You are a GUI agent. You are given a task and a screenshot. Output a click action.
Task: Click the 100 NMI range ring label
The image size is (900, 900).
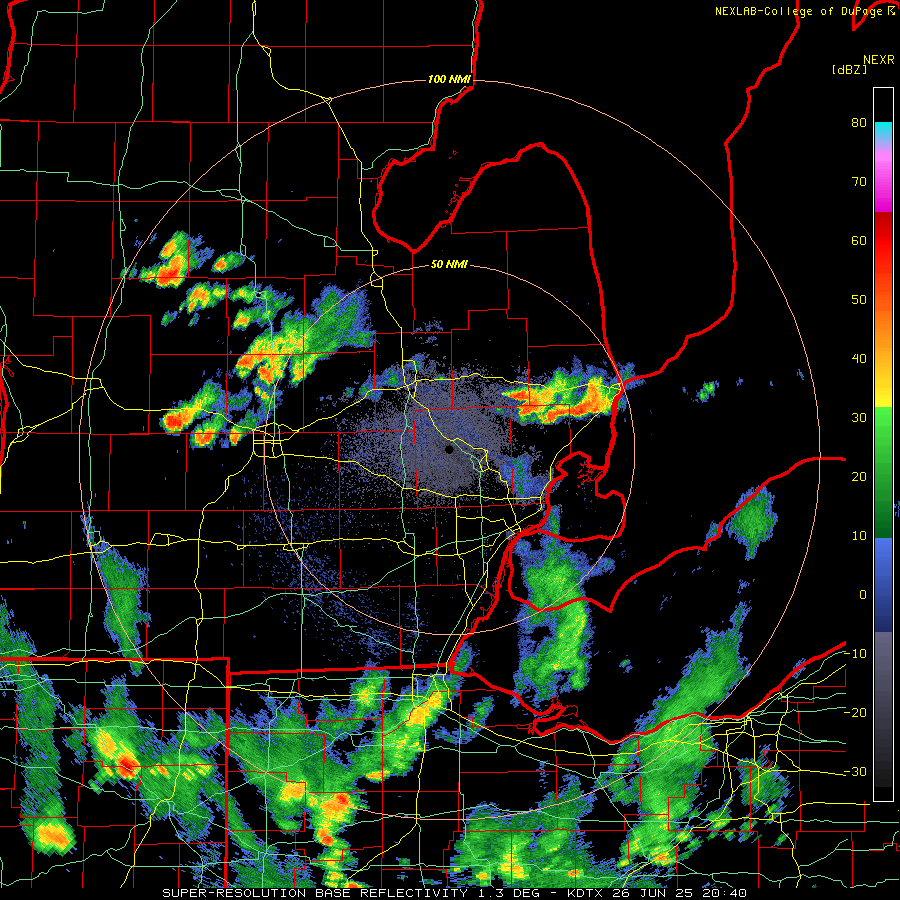449,79
